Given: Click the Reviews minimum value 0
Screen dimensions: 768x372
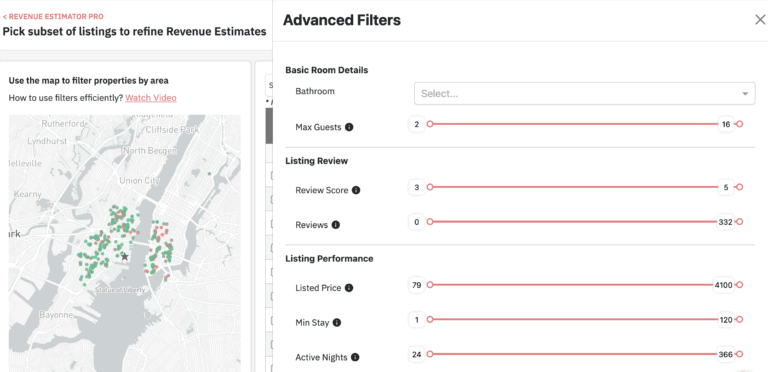Looking at the screenshot, I should tap(417, 222).
